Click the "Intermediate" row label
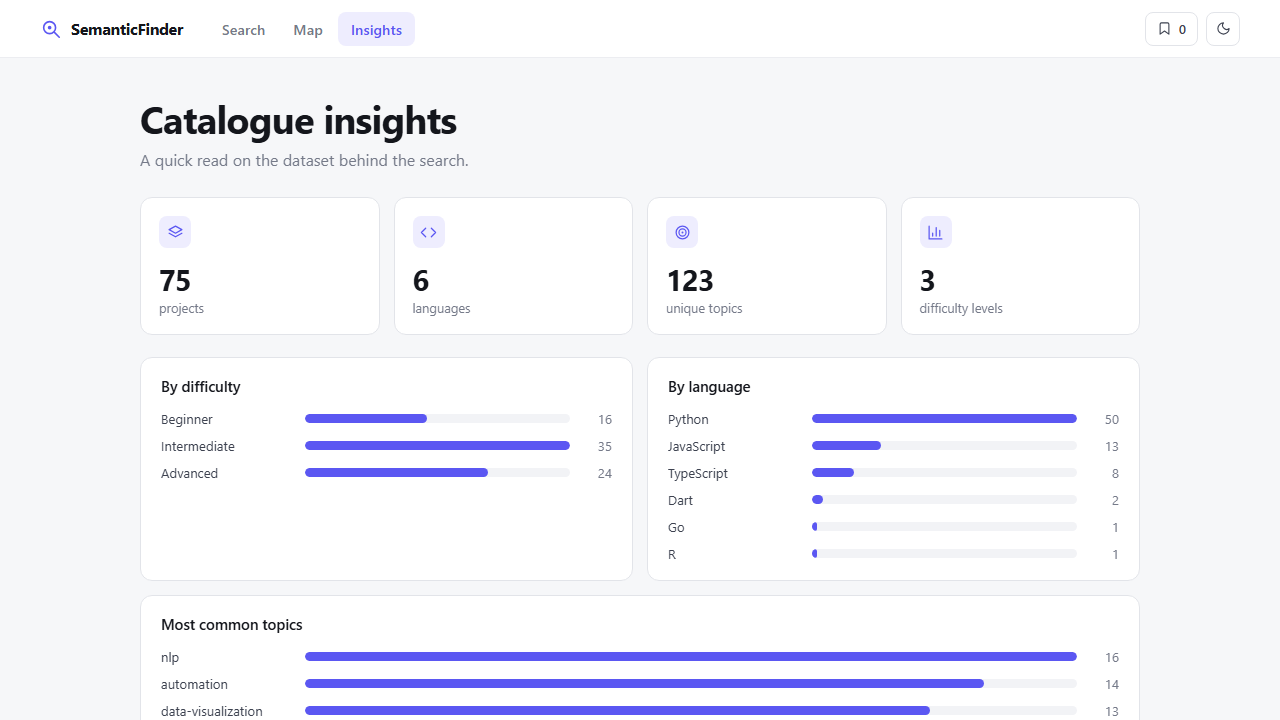The width and height of the screenshot is (1280, 720). [x=198, y=447]
